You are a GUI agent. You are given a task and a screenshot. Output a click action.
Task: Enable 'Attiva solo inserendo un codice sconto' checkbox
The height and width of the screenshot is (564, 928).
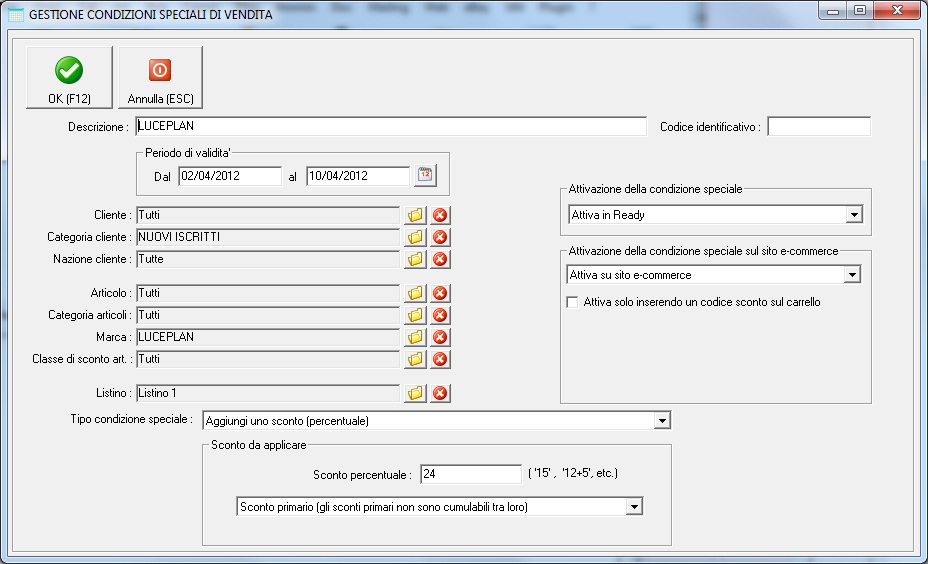(x=572, y=302)
